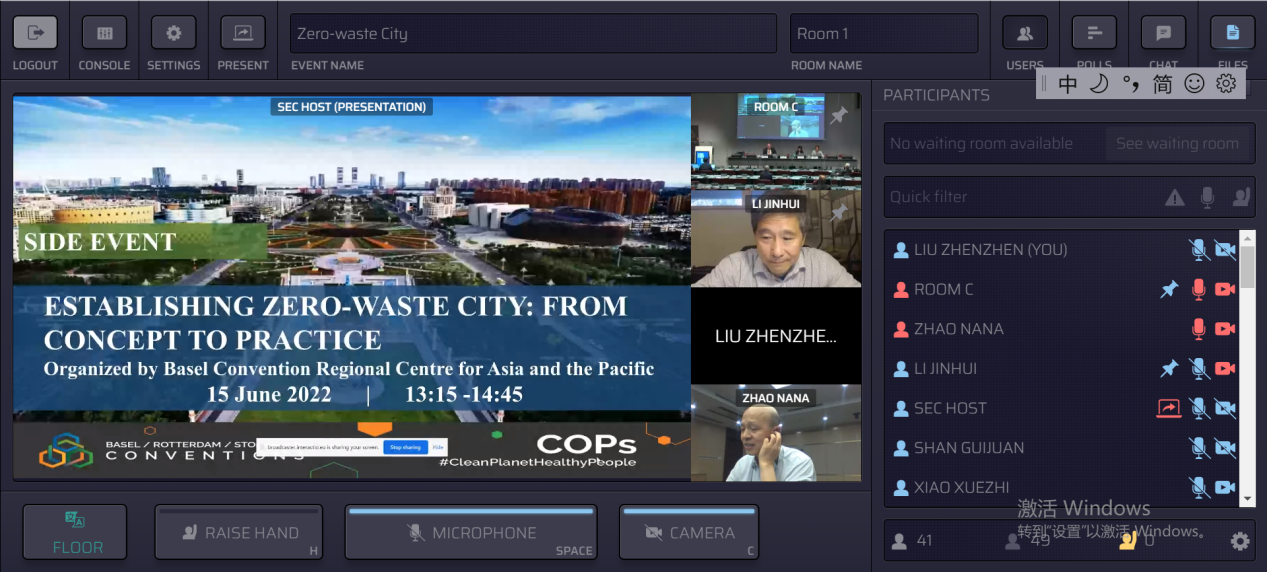The width and height of the screenshot is (1267, 572).
Task: Toggle the Microphone button
Action: (x=471, y=532)
